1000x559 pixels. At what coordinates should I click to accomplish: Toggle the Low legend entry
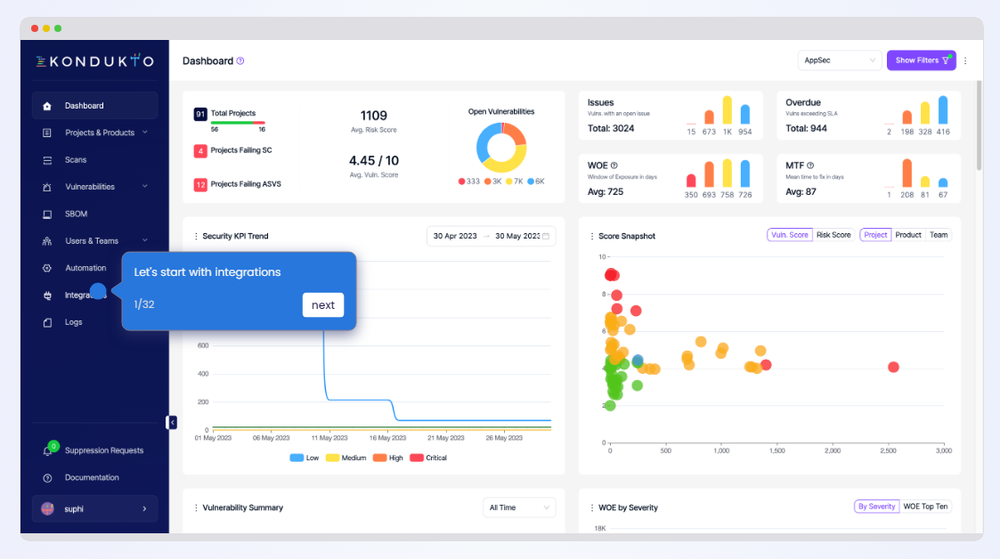pos(304,458)
